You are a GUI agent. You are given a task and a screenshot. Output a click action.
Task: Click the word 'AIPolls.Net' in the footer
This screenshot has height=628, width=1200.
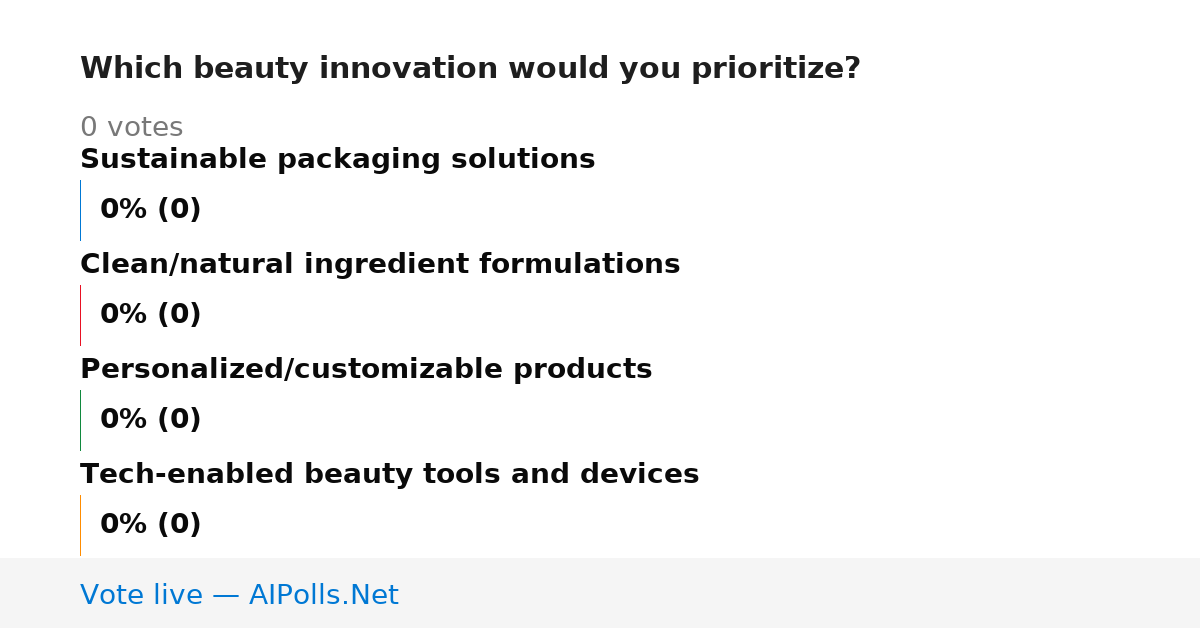[x=323, y=595]
